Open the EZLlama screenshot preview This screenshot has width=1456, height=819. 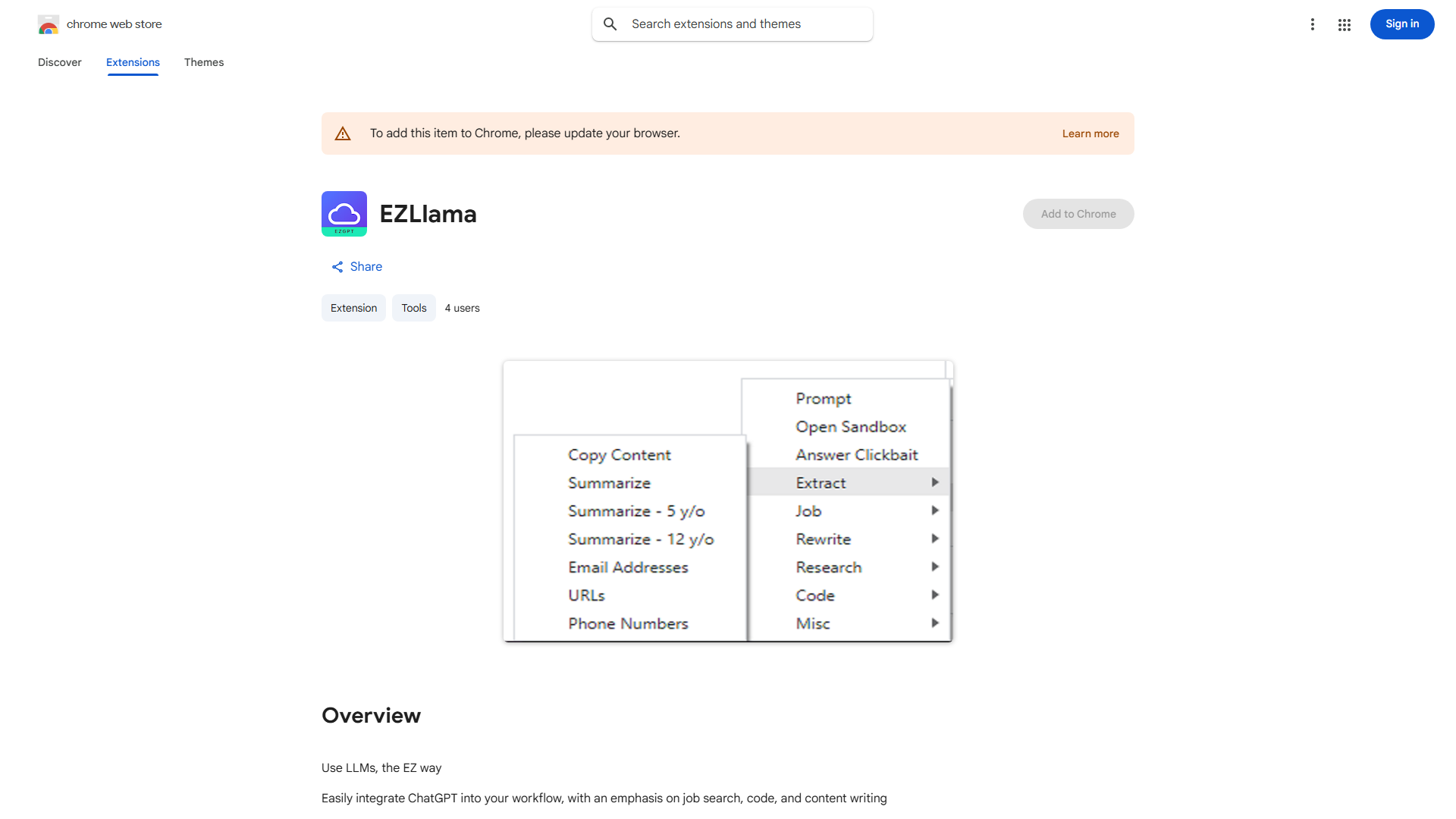727,500
